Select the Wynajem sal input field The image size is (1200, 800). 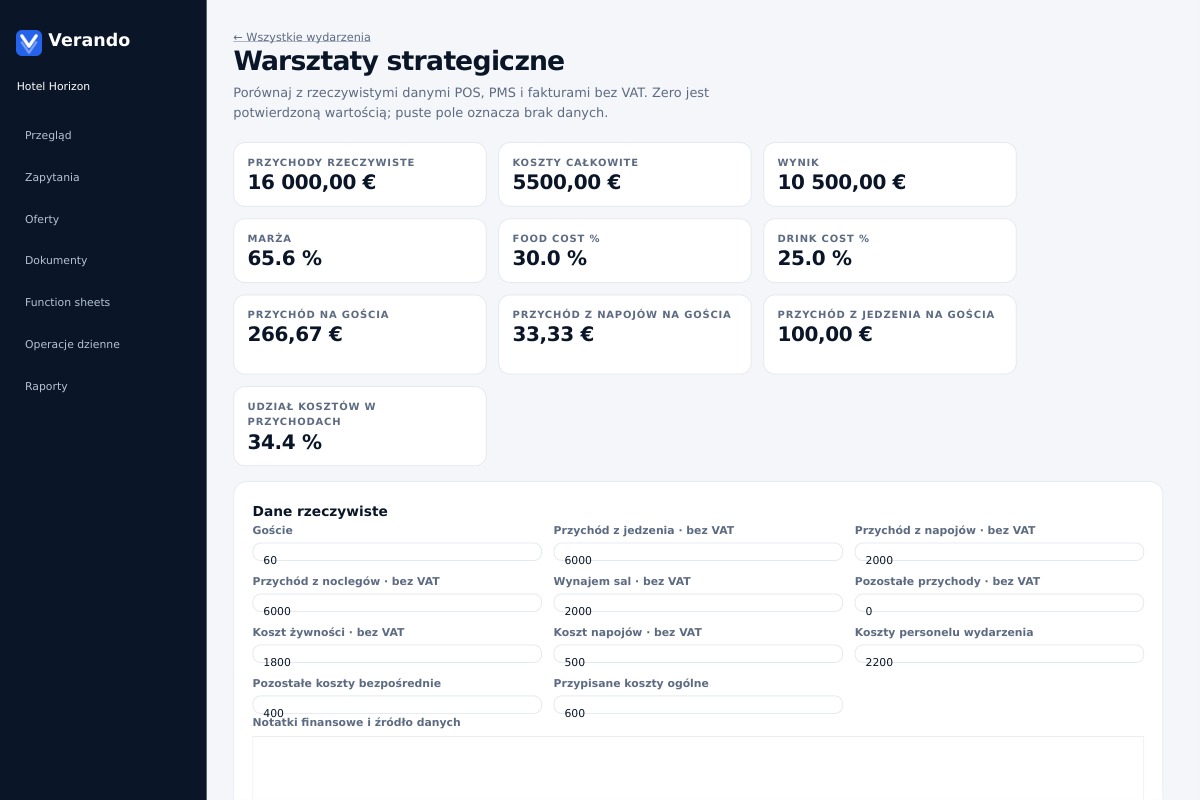(698, 603)
